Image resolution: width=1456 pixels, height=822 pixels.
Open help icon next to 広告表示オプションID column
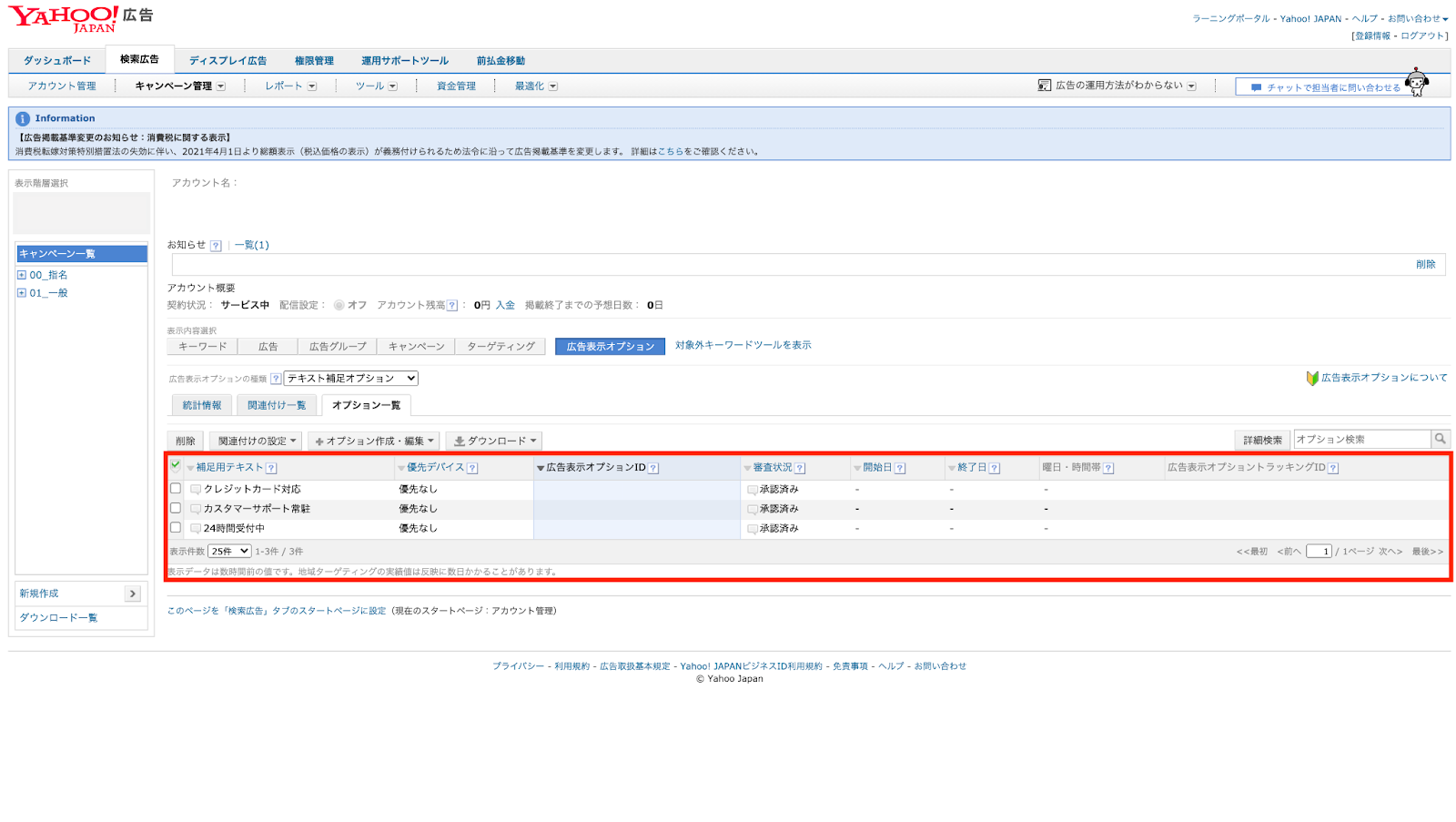pyautogui.click(x=653, y=468)
